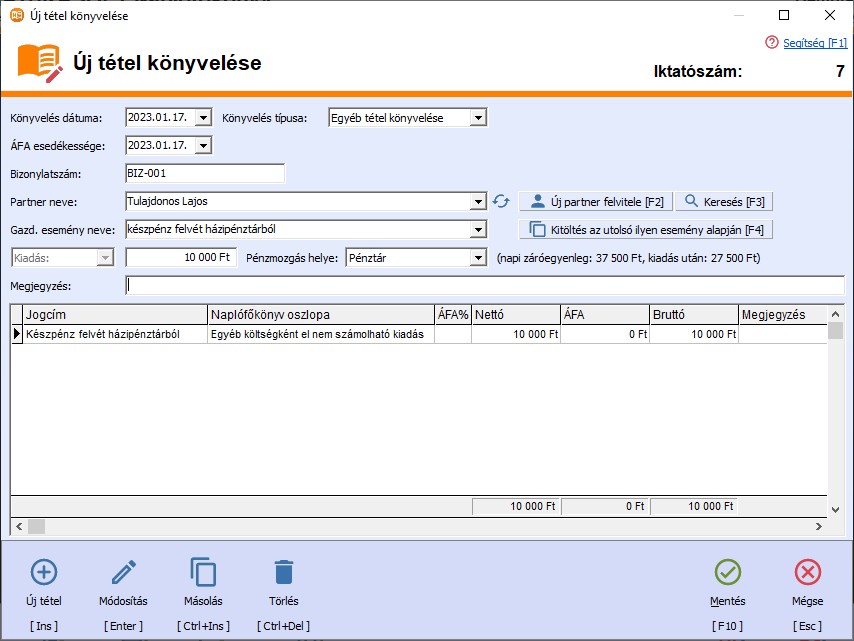Select the Módosítás pencil icon
854x641 pixels.
coord(123,573)
